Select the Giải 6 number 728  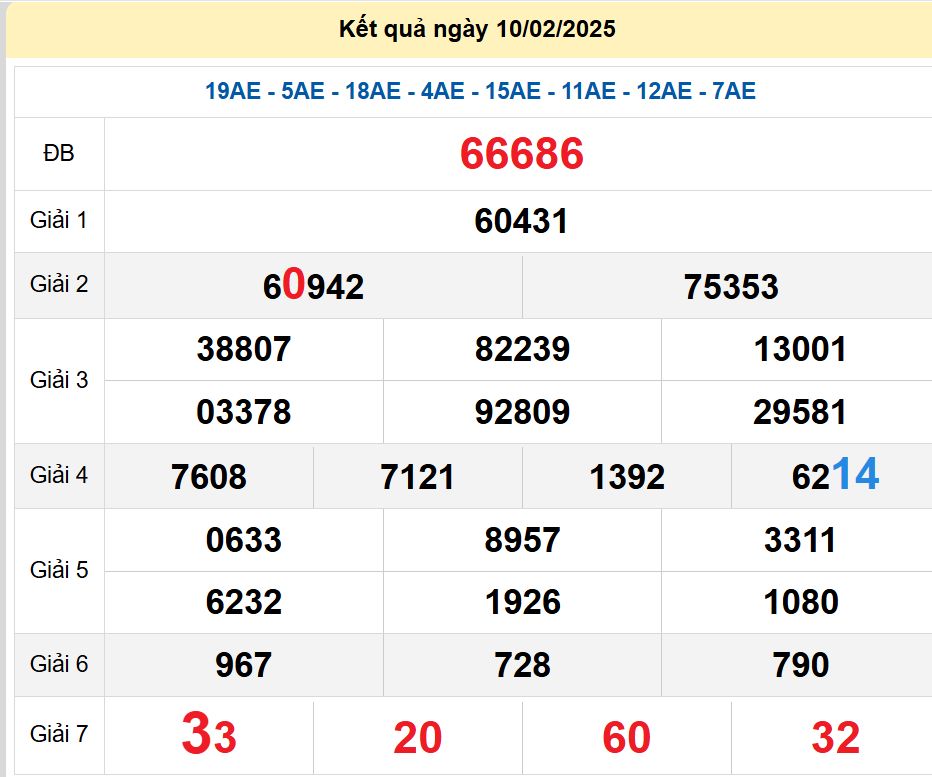coord(522,665)
